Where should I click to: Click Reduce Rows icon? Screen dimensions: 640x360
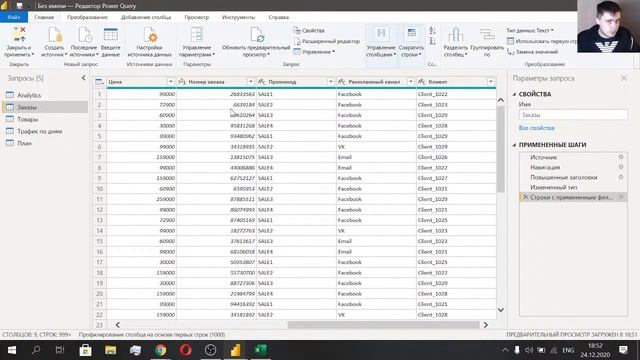(411, 34)
